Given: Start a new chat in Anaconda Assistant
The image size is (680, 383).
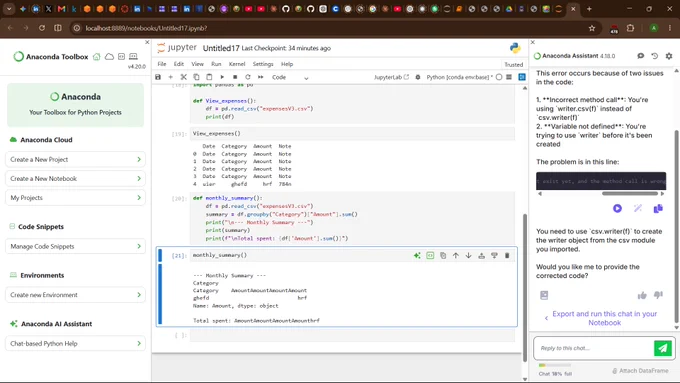Looking at the screenshot, I should click(x=641, y=56).
